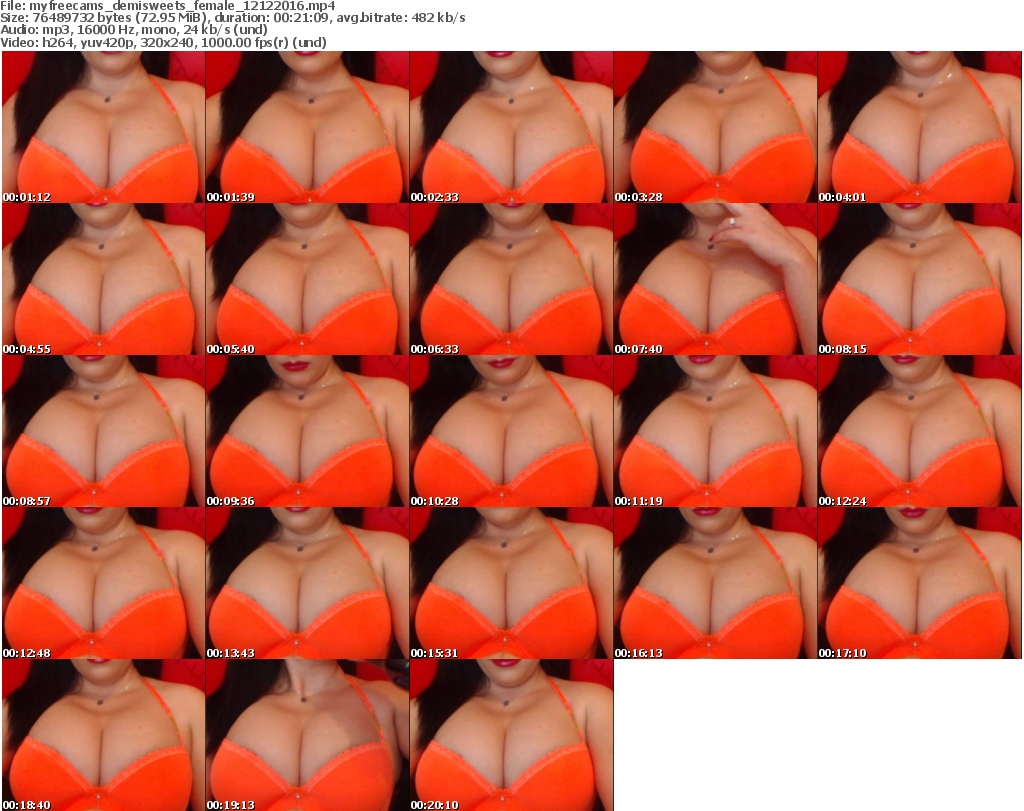
Task: Select the frame at 00:10:28
Action: 511,431
